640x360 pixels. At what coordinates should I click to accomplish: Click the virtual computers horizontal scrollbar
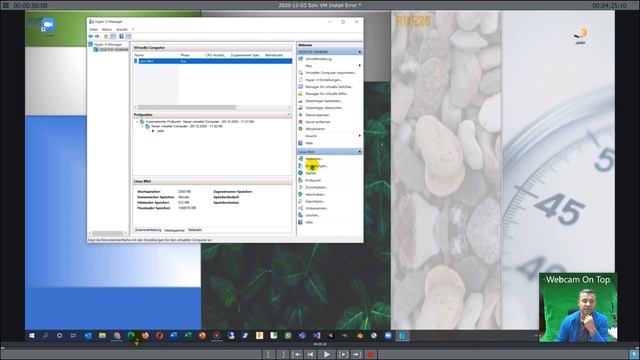[187, 107]
